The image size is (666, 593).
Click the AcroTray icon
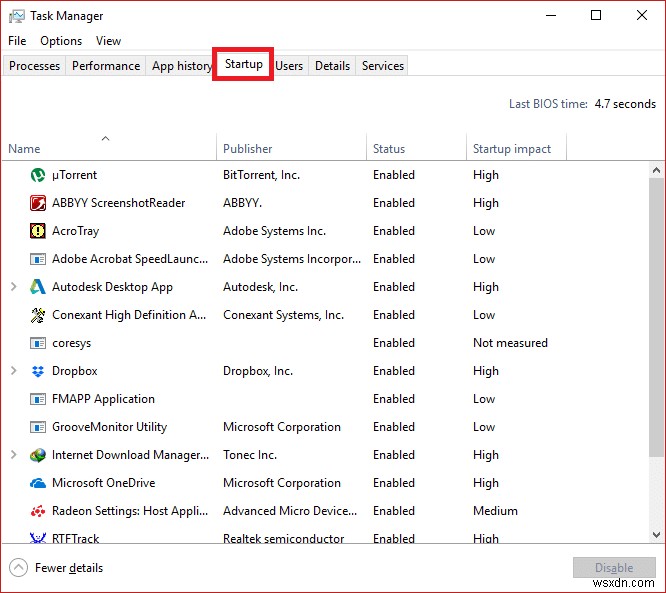(38, 231)
